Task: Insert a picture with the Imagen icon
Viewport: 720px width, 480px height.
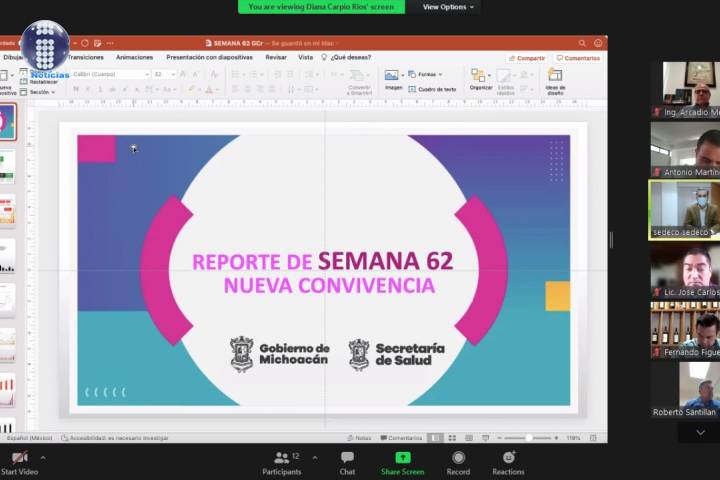Action: click(393, 78)
